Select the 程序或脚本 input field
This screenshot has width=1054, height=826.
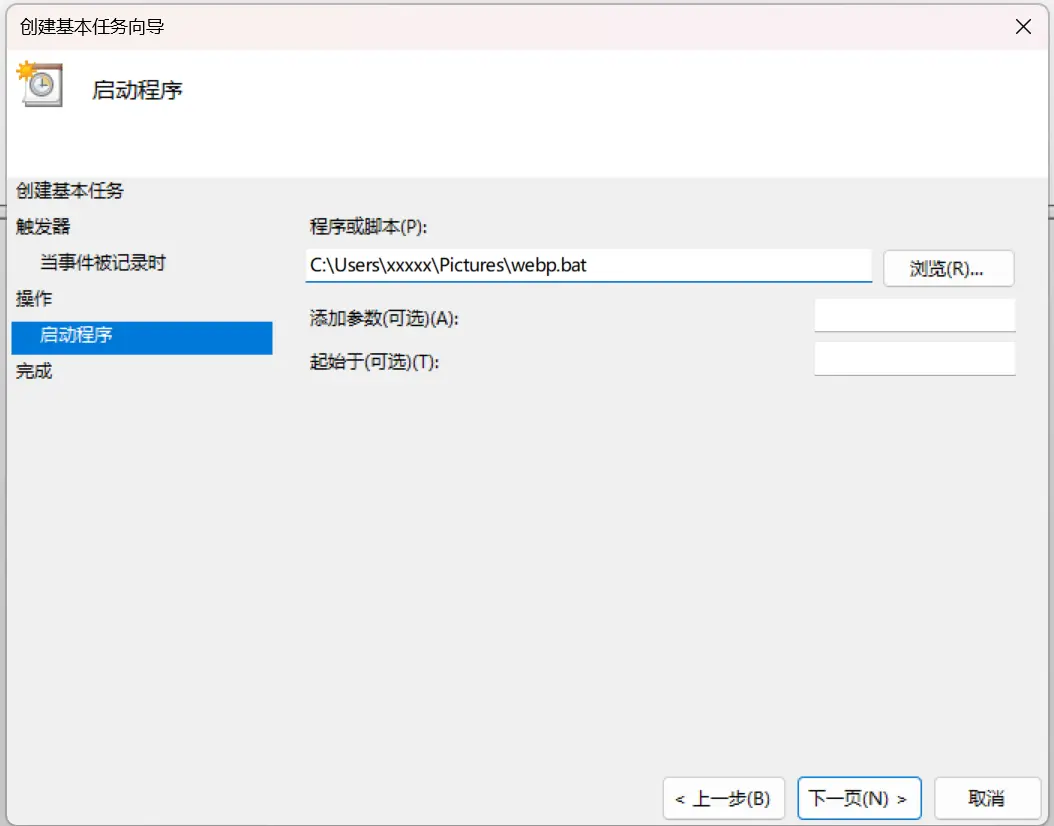(588, 266)
